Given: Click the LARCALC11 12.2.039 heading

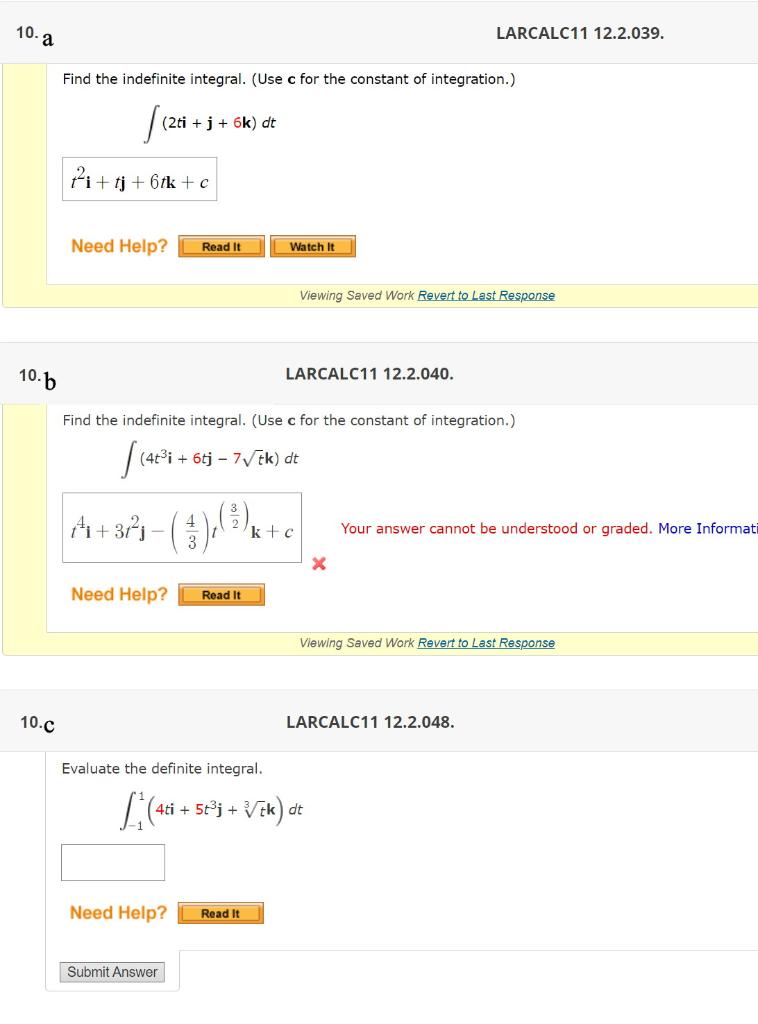Looking at the screenshot, I should pyautogui.click(x=580, y=33).
